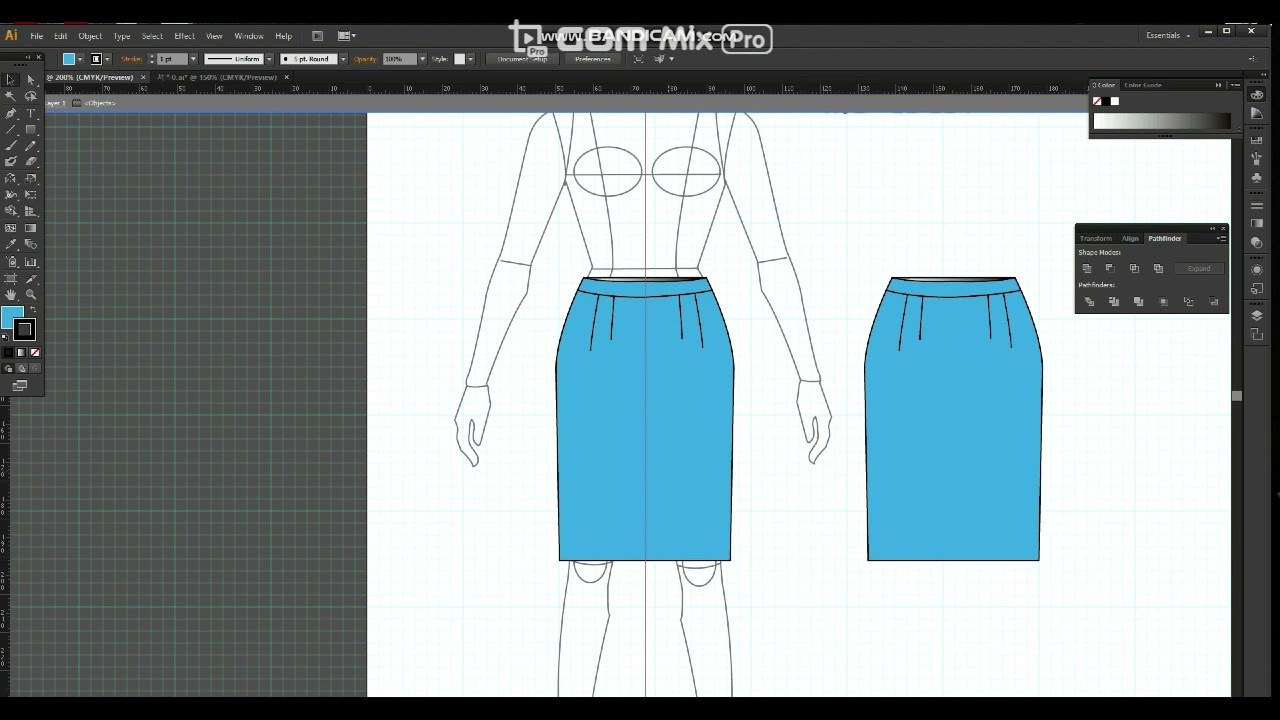This screenshot has width=1280, height=720.
Task: Set paint to None in toolbox
Action: coord(34,352)
